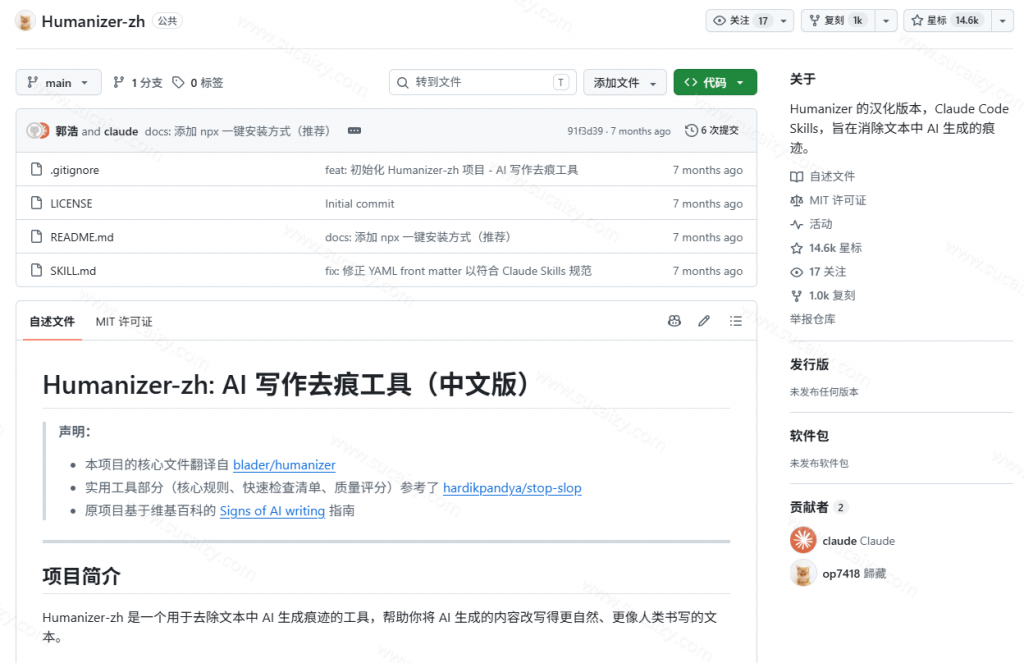Open the 软件包 packages heading
Screen dimensions: 1024x663
[x=809, y=435]
